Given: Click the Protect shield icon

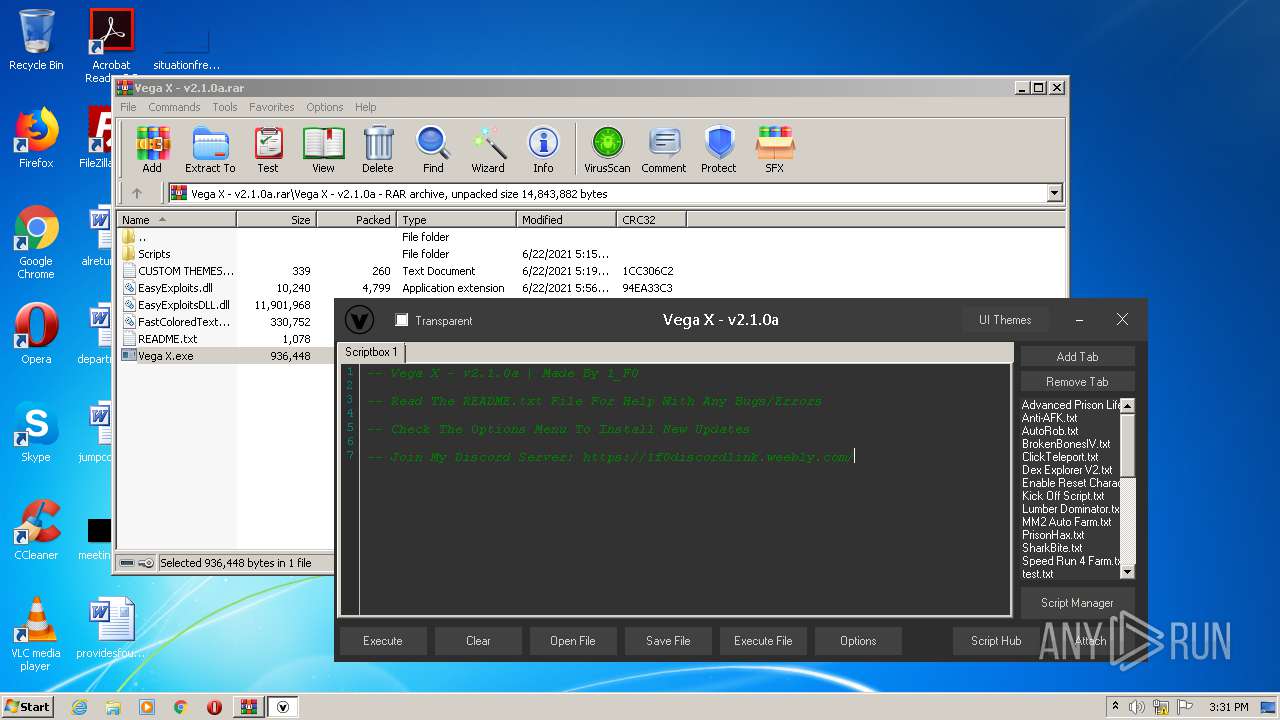Looking at the screenshot, I should [719, 150].
